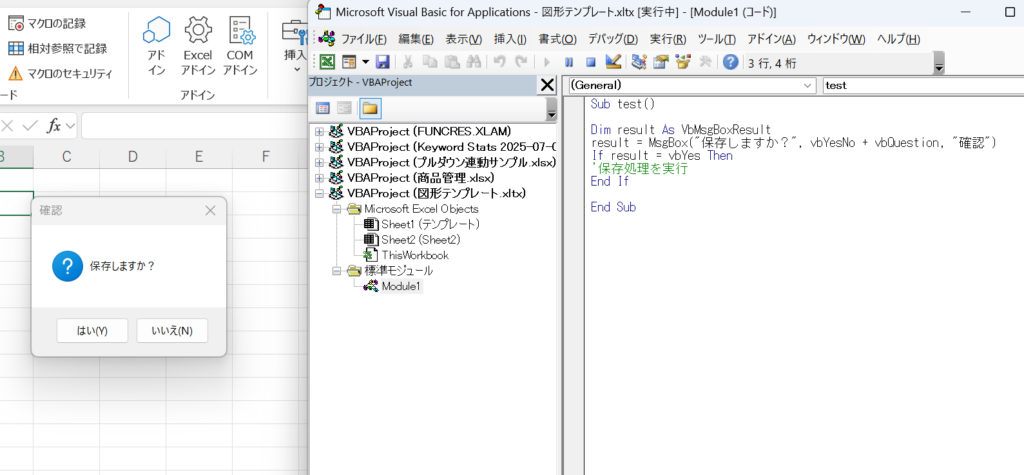The width and height of the screenshot is (1024, 475).
Task: Collapse the Microsoft Excel Objects folder
Action: point(336,209)
